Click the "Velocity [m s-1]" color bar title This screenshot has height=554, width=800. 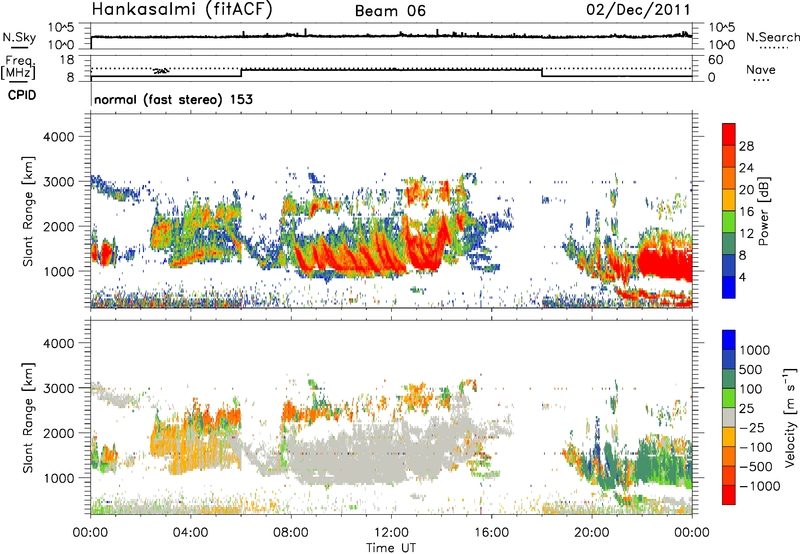coord(790,417)
